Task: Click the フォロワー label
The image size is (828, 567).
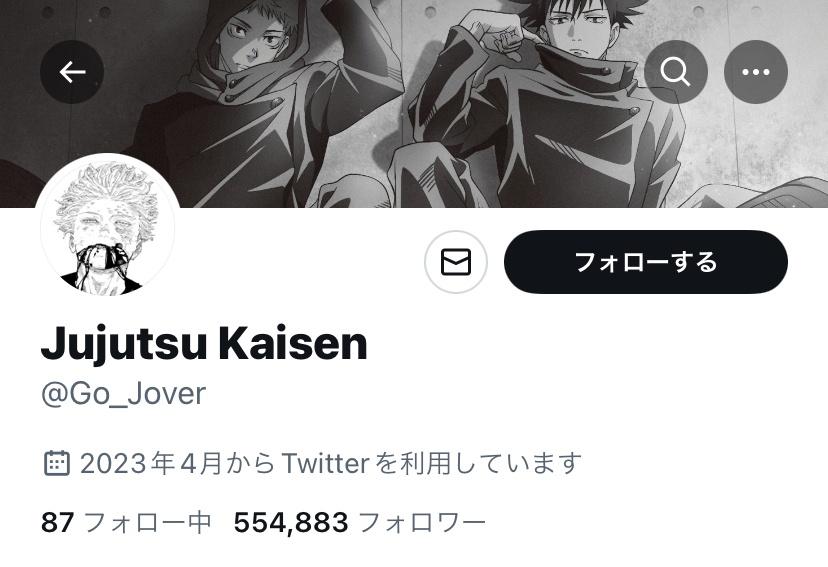Action: coord(422,522)
